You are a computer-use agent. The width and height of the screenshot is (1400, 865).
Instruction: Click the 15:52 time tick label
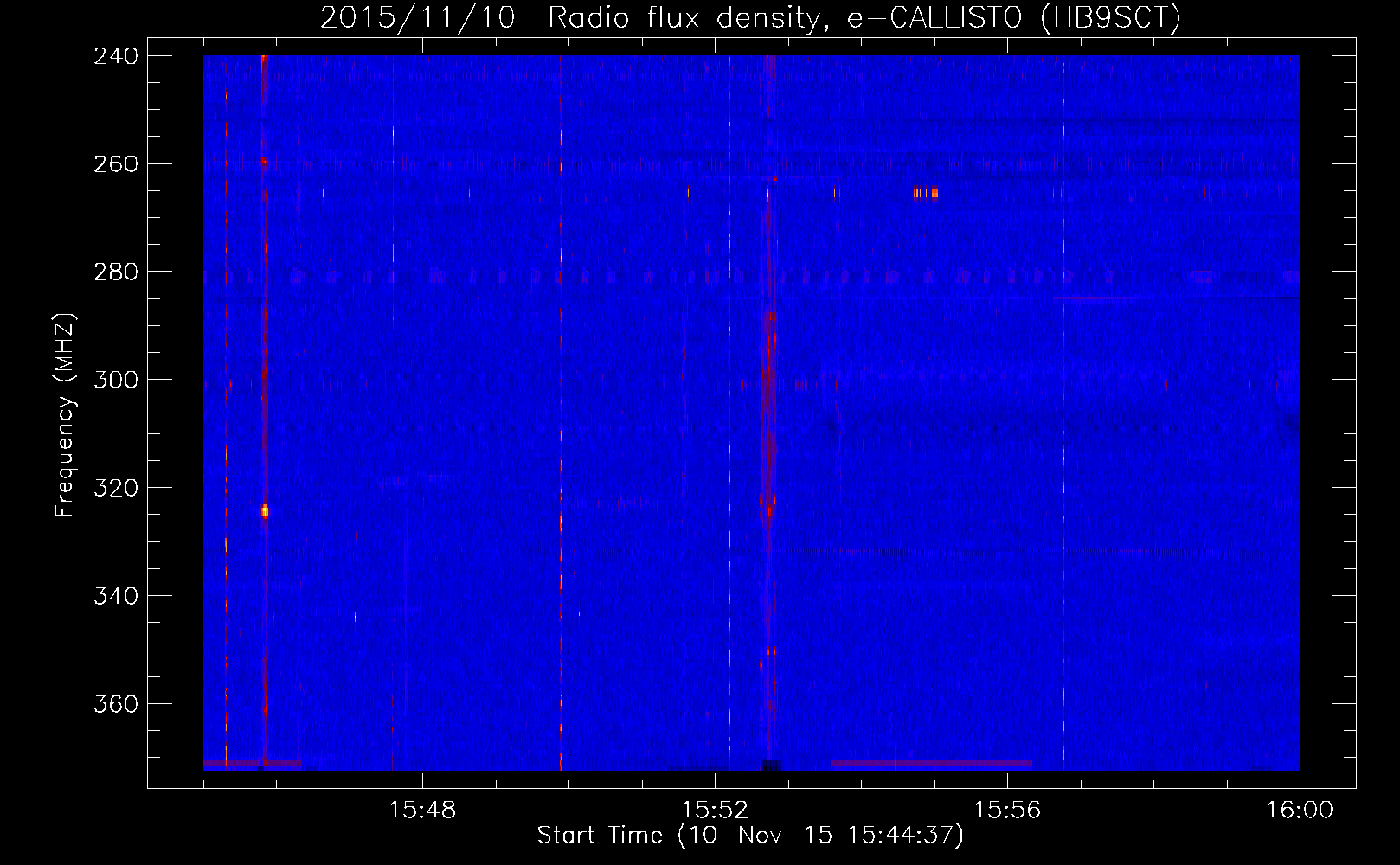pyautogui.click(x=716, y=811)
